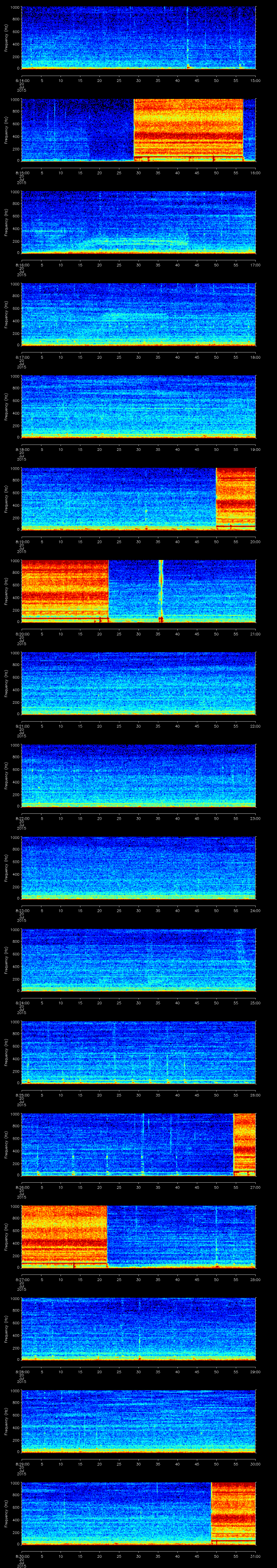Select the spectrogram panel starting at 8:24:00
277x1568 pixels.
click(x=138, y=960)
